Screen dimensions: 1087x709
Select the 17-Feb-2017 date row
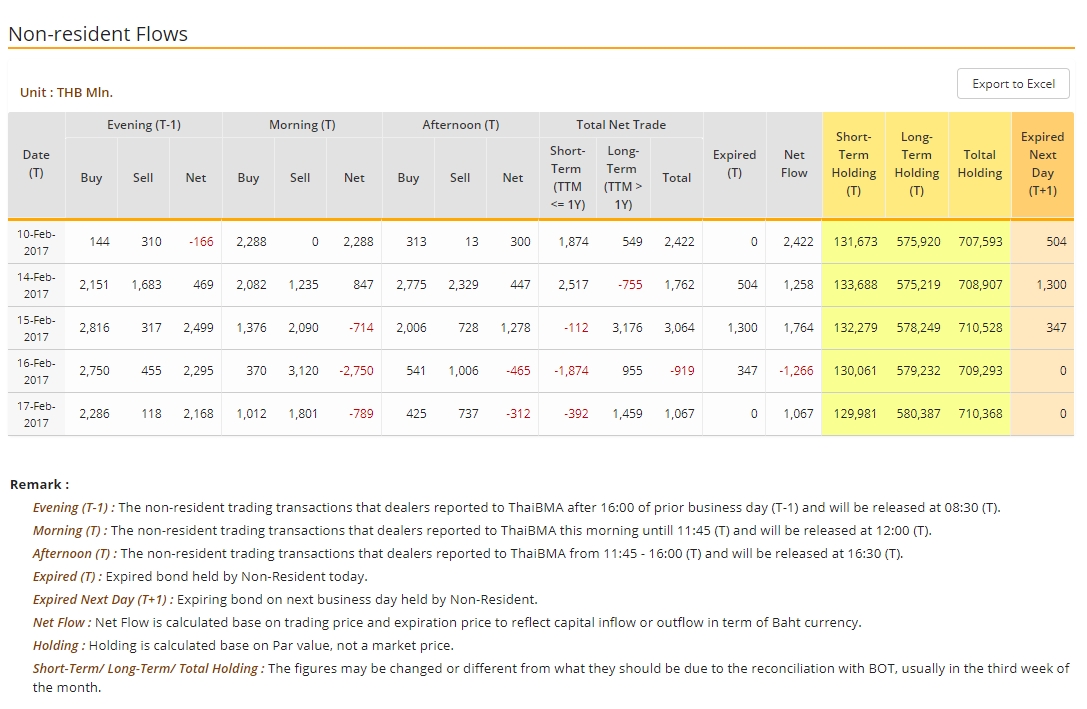point(36,414)
